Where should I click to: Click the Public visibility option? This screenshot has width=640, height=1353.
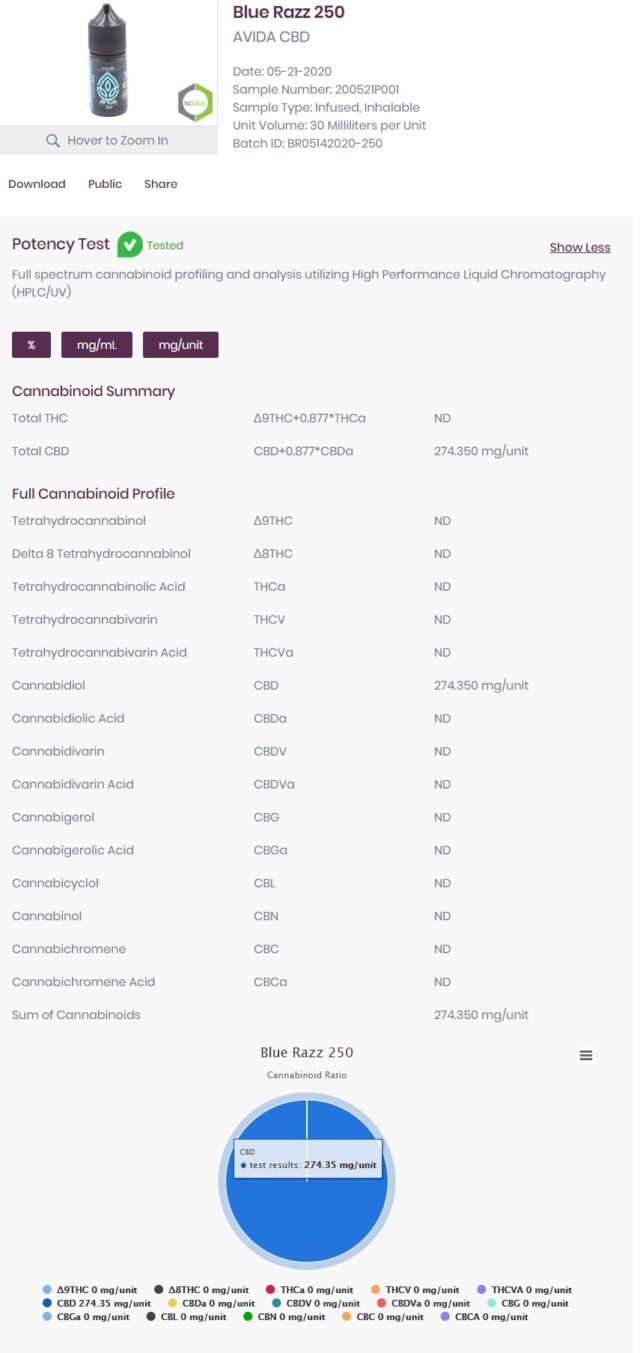click(105, 184)
